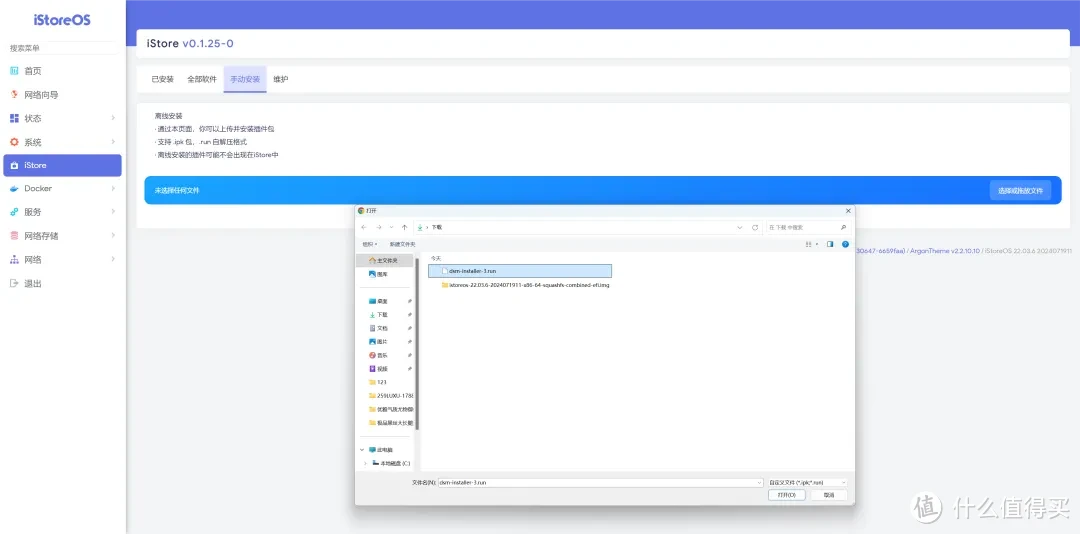This screenshot has width=1080, height=534.
Task: Click the 退出 logout icon in sidebar
Action: 14,283
